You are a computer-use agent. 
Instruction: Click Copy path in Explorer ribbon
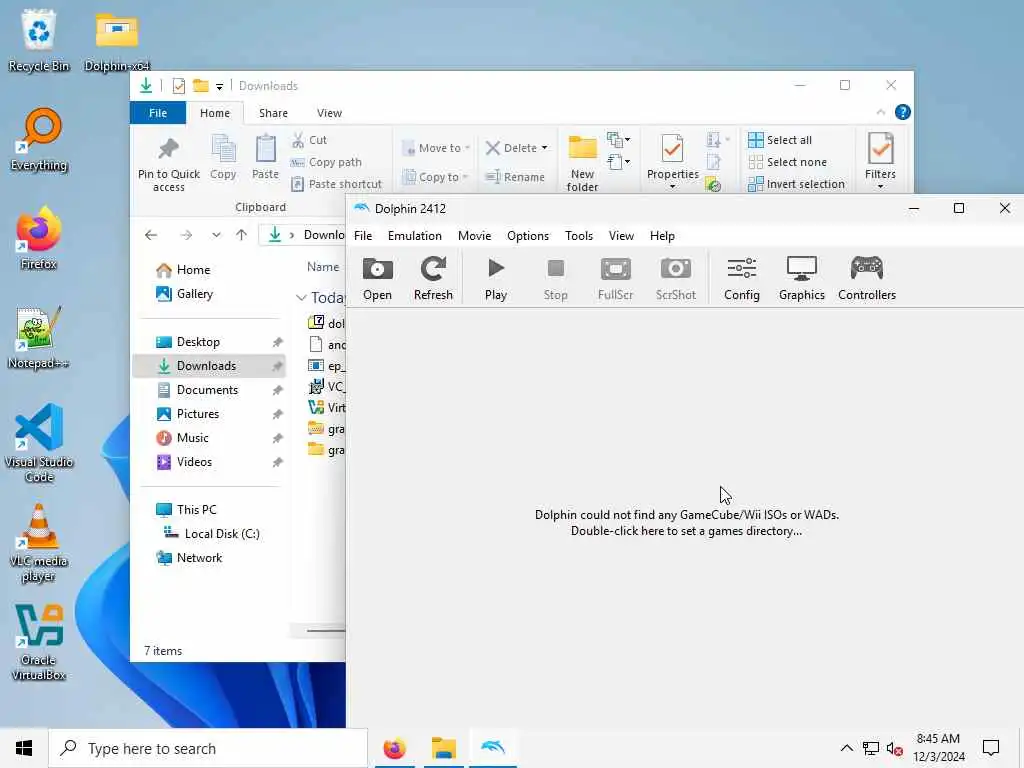click(326, 162)
